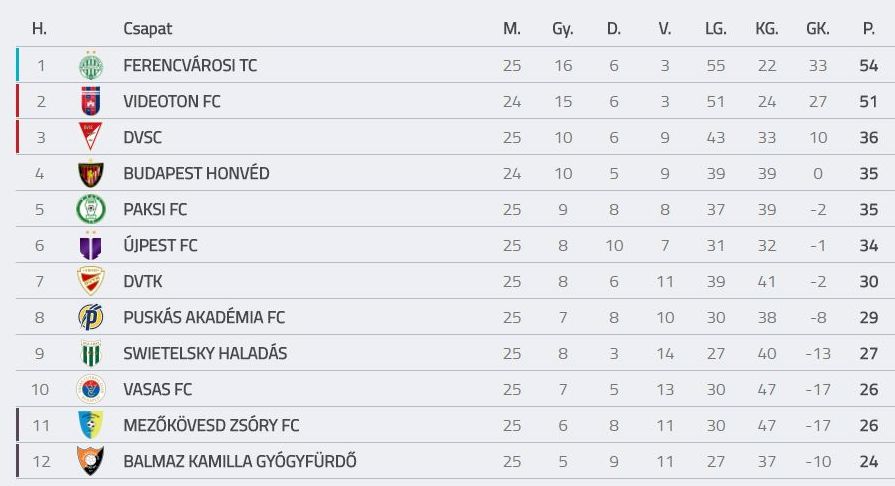This screenshot has width=895, height=486.
Task: Click the Paksi FC round crest
Action: [x=91, y=209]
